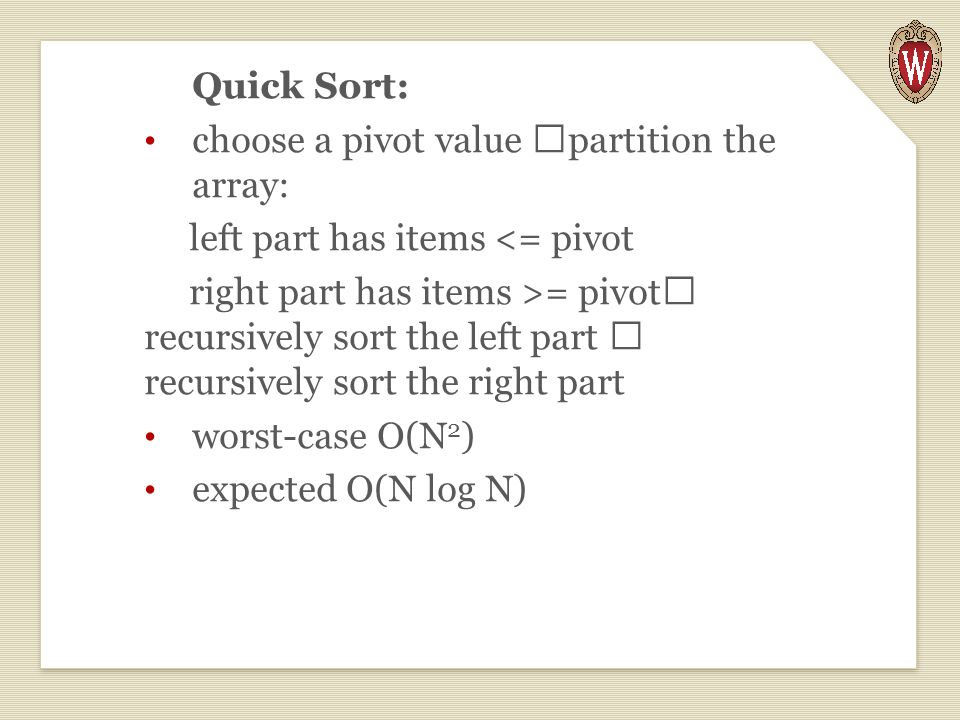Click the line 'left part has items <= pivot'
960x720 pixels.
pyautogui.click(x=411, y=239)
